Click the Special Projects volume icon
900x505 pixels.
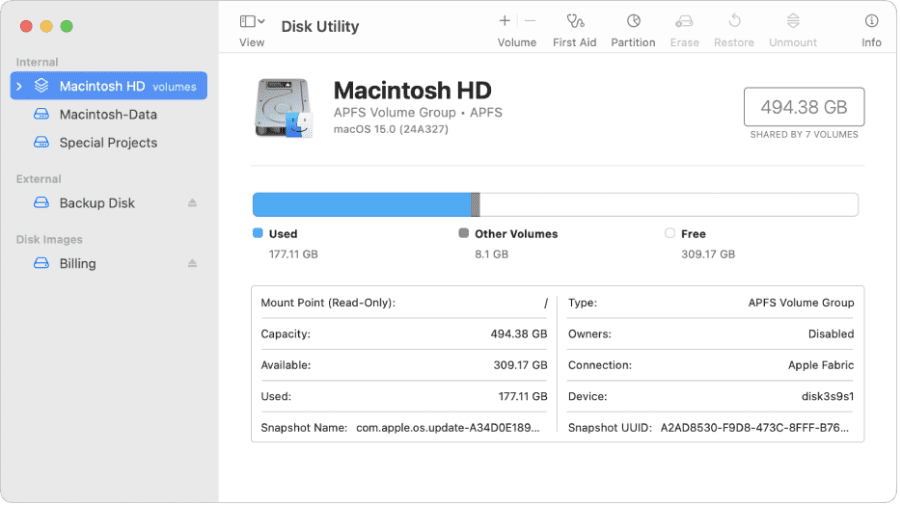[x=41, y=142]
